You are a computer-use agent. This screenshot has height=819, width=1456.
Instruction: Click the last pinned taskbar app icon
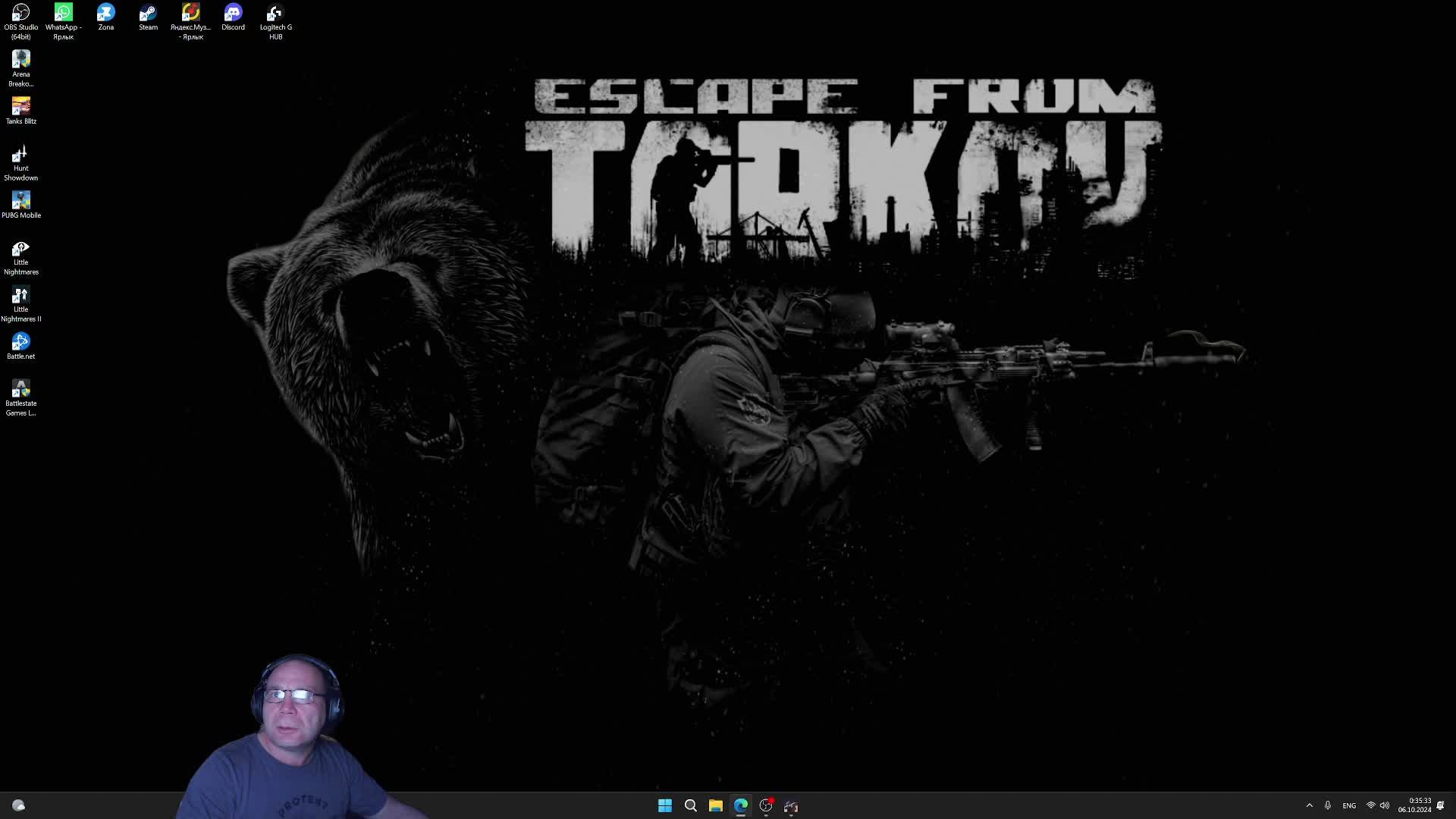pos(791,805)
